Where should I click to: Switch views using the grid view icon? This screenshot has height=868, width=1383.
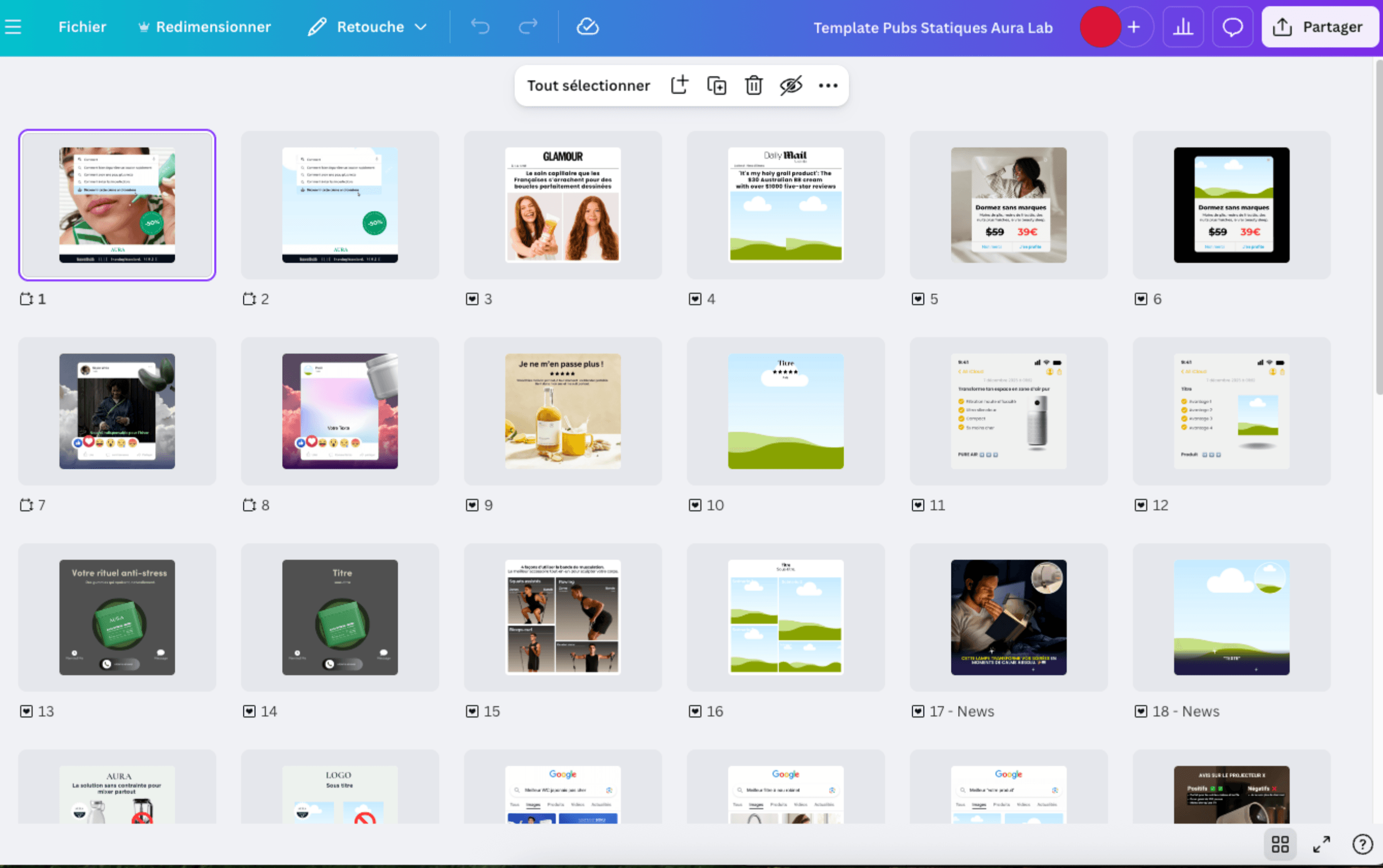(x=1280, y=843)
